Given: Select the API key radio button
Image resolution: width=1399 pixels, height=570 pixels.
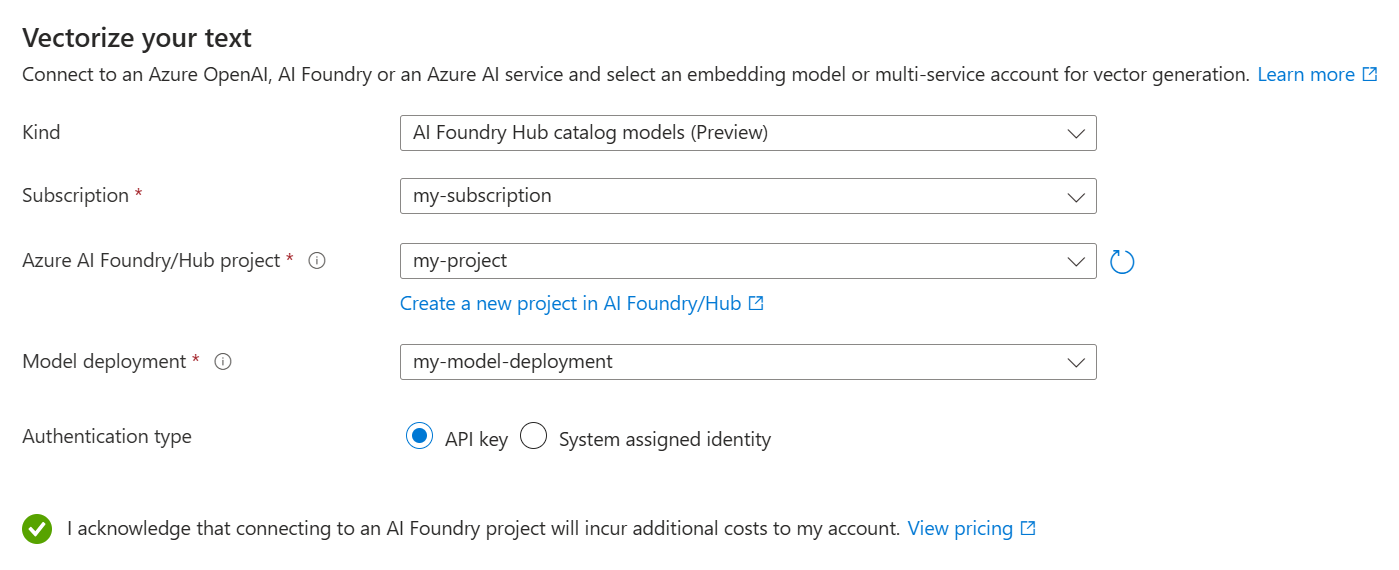Looking at the screenshot, I should point(419,437).
